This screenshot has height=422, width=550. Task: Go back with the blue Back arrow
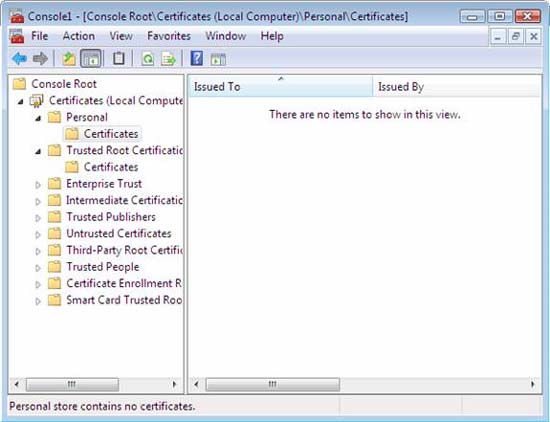(19, 58)
